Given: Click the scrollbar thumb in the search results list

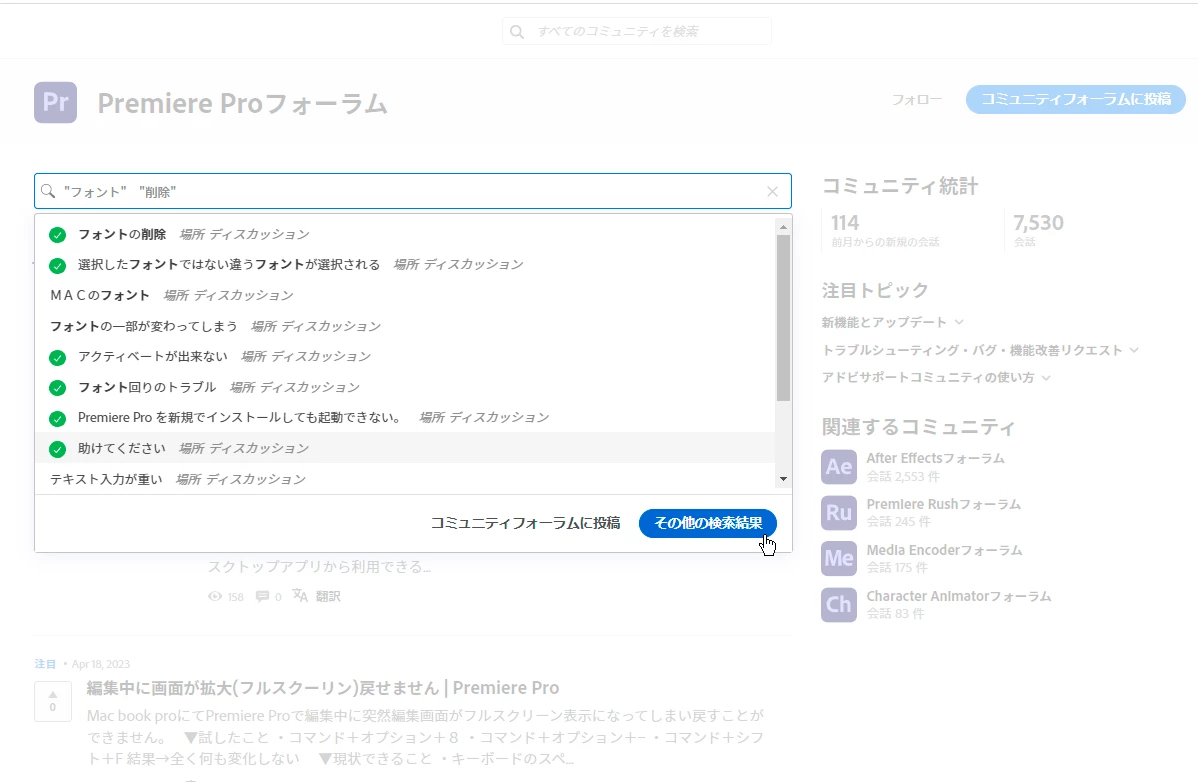Looking at the screenshot, I should click(x=783, y=318).
